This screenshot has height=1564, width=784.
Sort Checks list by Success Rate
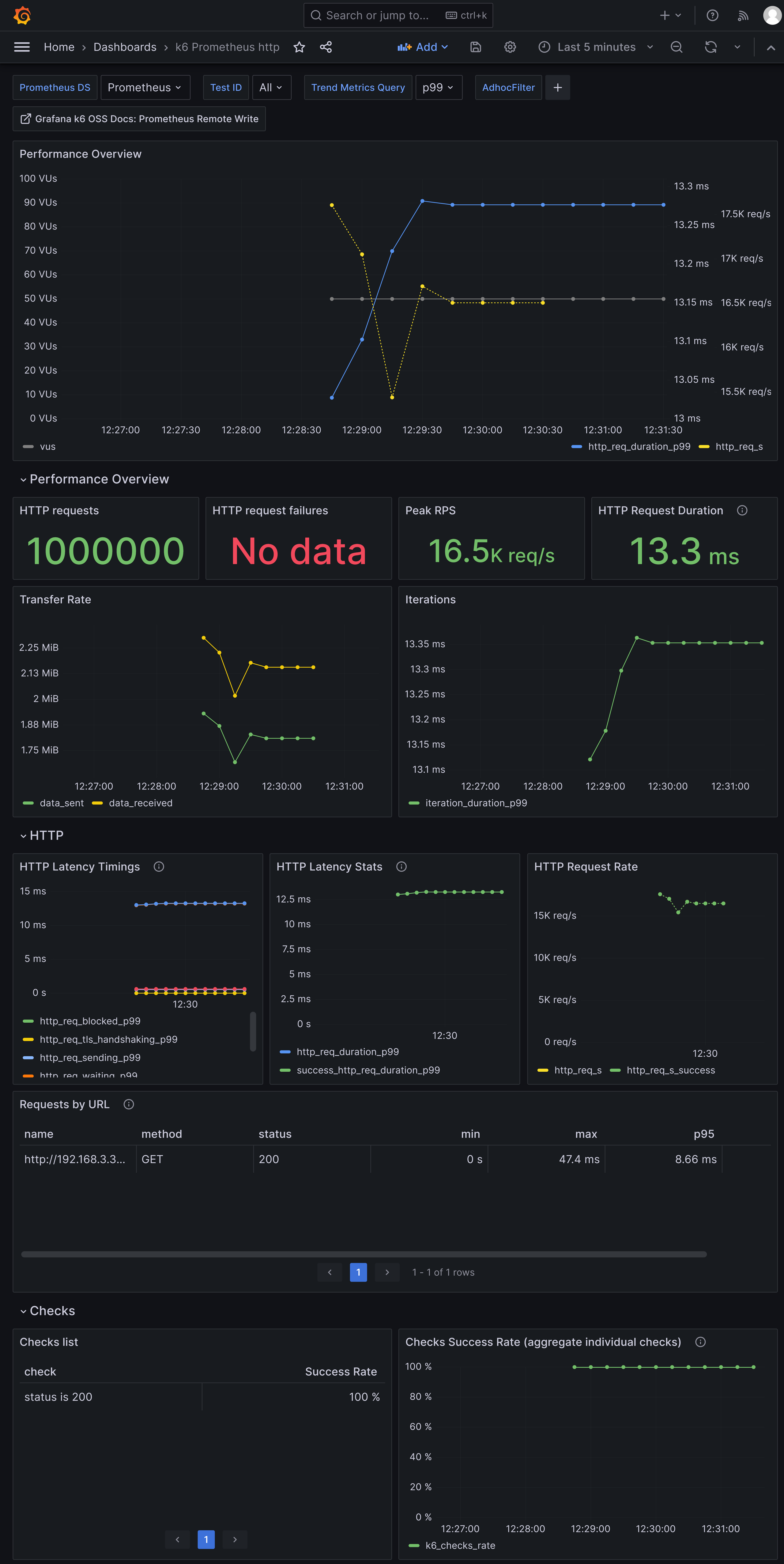pos(341,1372)
